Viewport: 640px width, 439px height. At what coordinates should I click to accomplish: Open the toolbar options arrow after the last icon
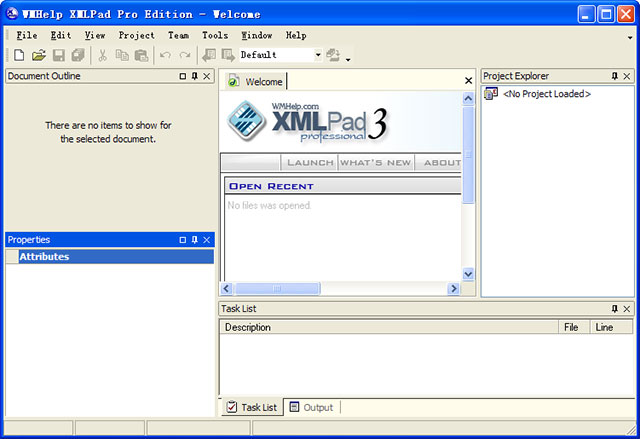pyautogui.click(x=348, y=60)
